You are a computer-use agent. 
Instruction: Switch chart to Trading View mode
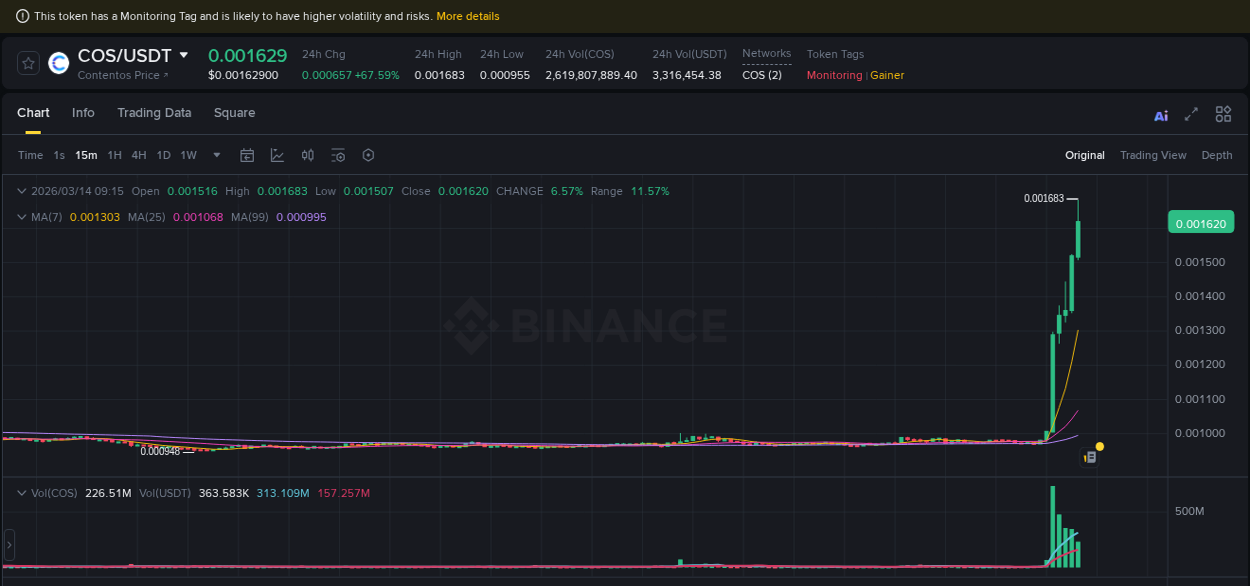tap(1153, 155)
